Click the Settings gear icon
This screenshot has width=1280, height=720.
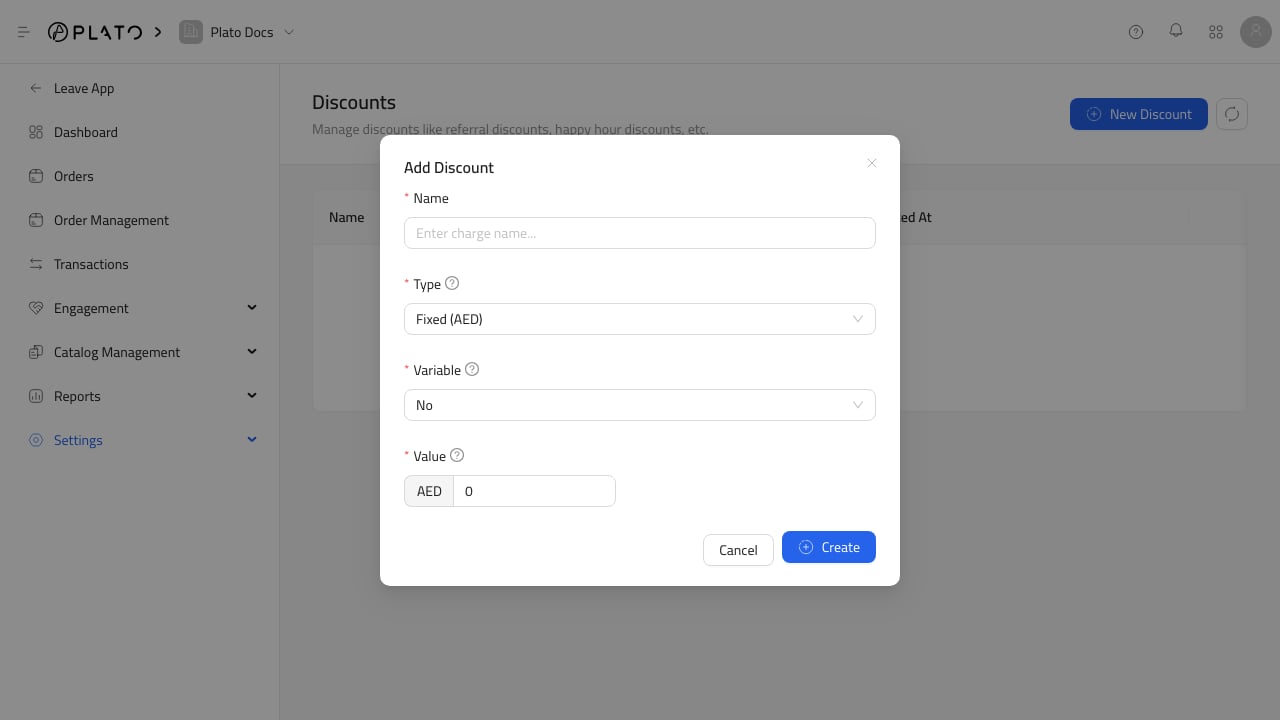click(x=36, y=440)
